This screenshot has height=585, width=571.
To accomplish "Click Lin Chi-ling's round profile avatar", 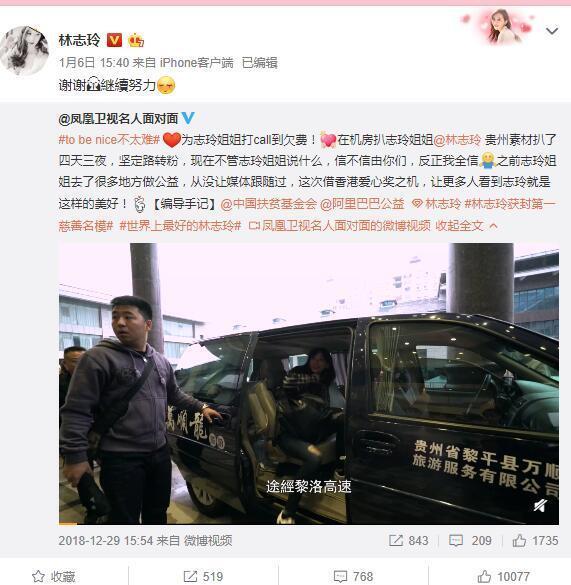I will click(25, 51).
